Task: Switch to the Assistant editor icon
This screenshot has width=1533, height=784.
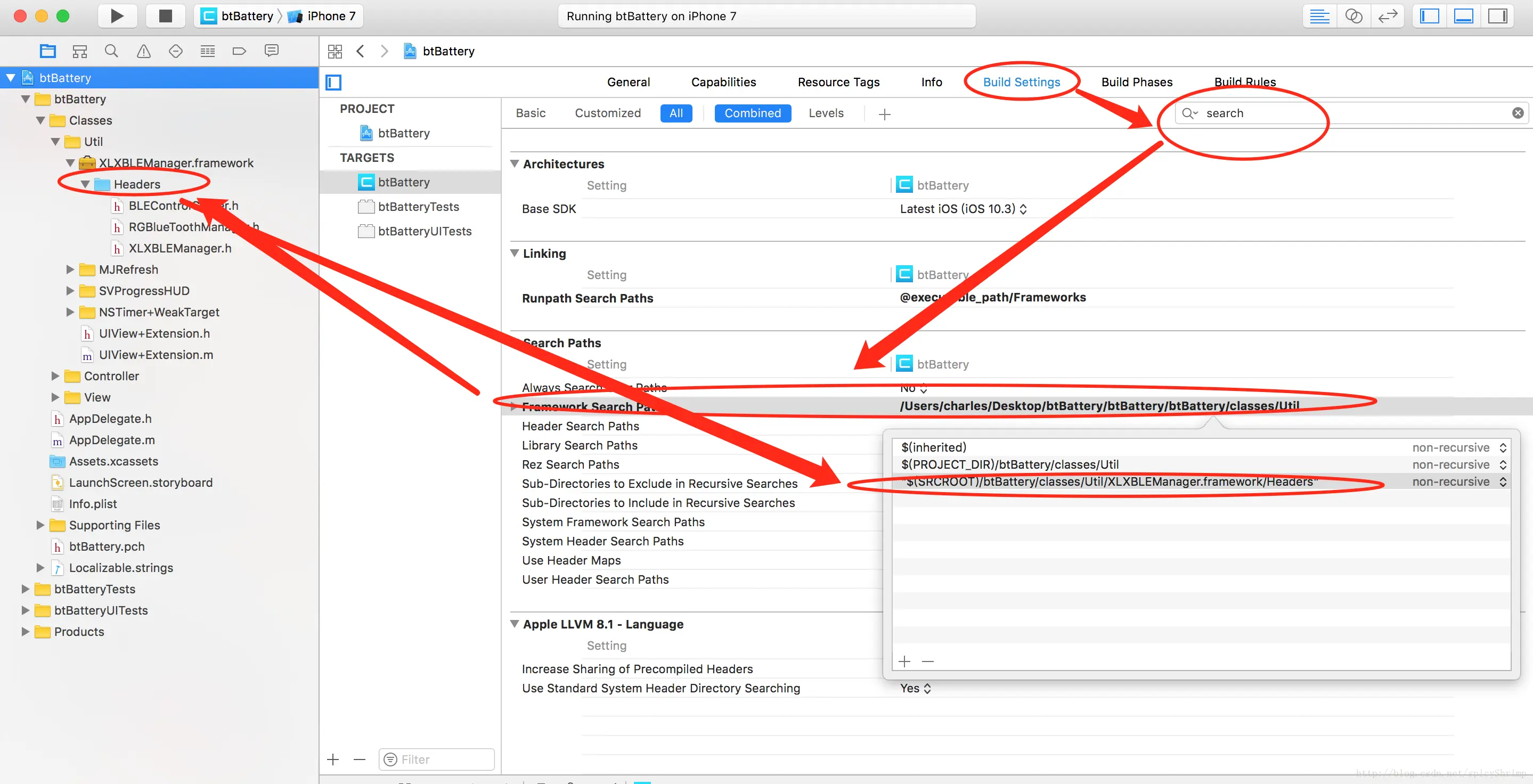Action: coord(1353,16)
